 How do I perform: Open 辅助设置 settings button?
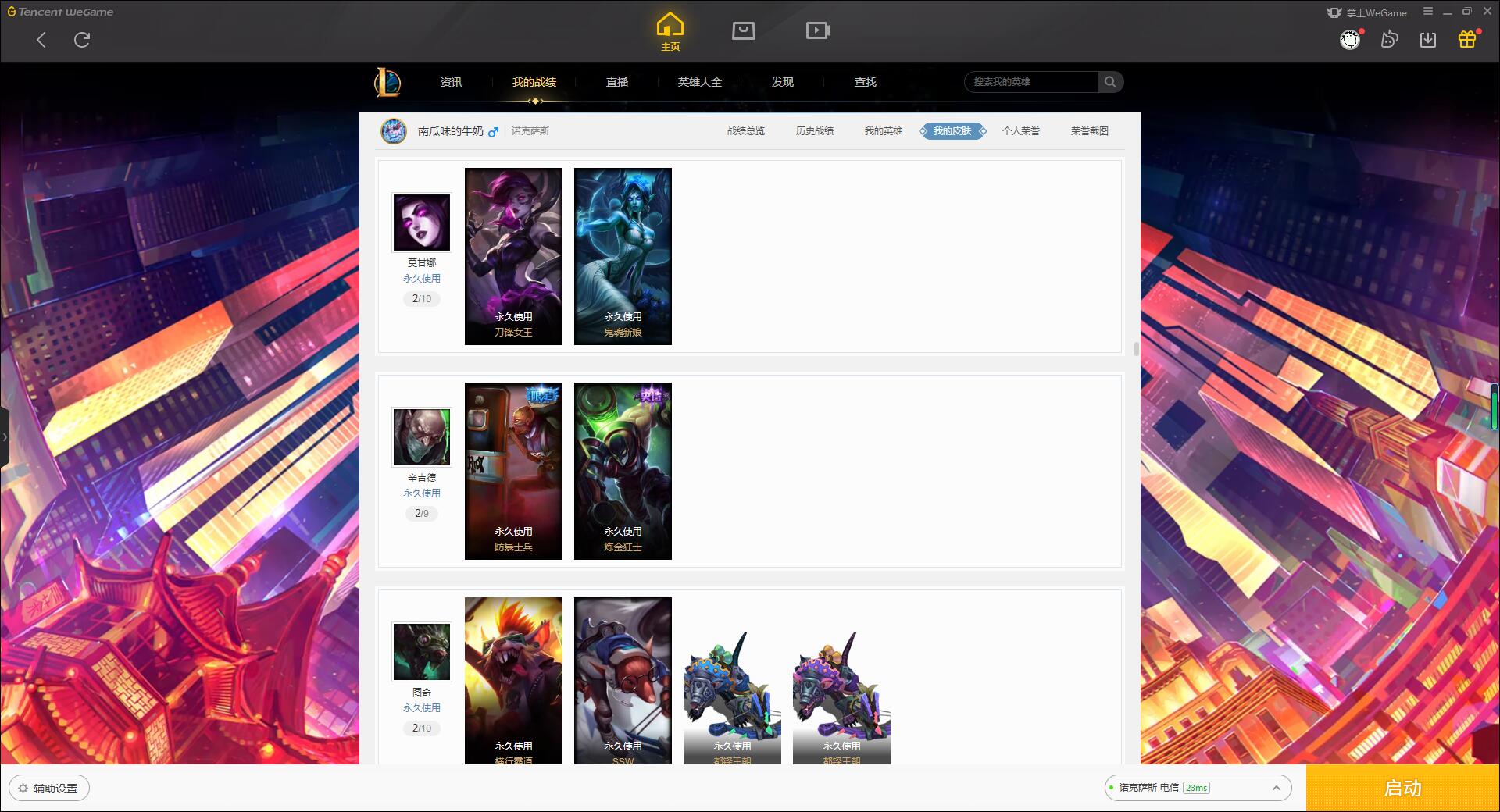[x=48, y=789]
